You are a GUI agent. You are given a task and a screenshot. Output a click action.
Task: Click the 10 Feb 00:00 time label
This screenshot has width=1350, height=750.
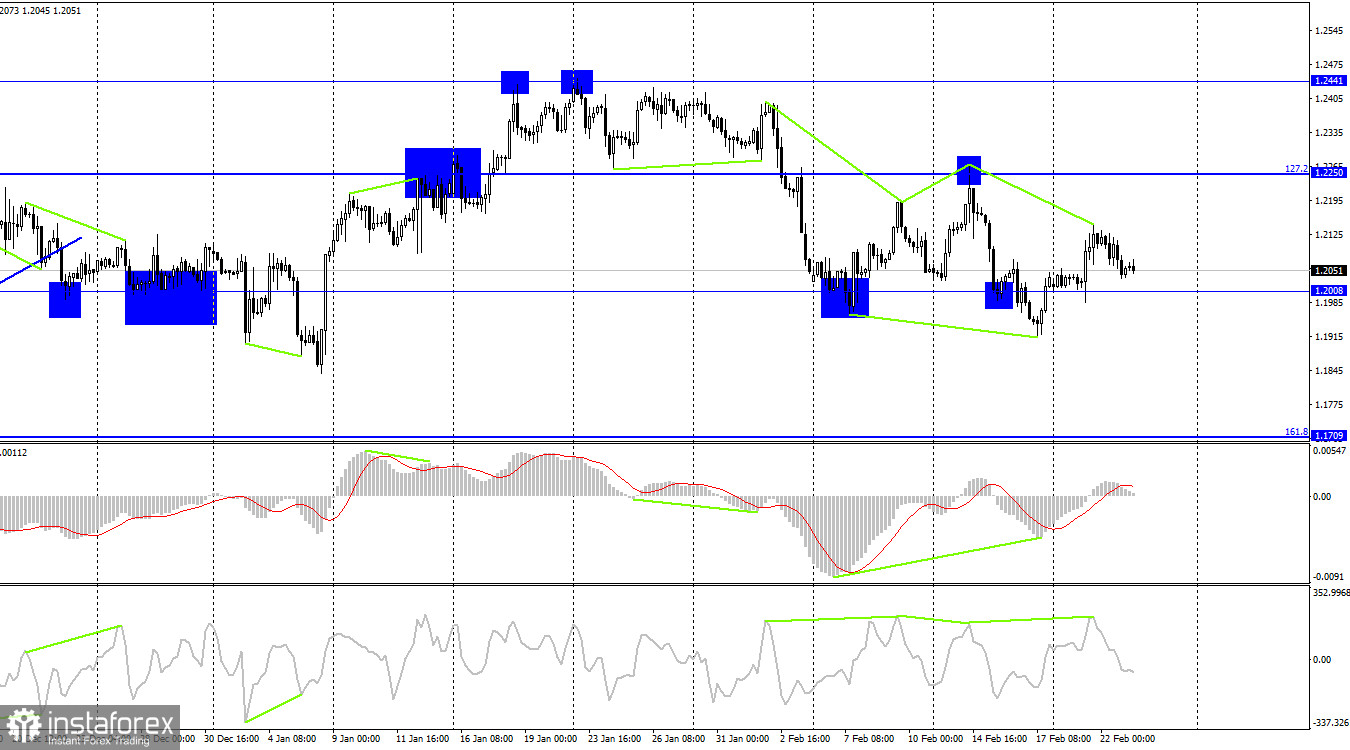tap(934, 739)
